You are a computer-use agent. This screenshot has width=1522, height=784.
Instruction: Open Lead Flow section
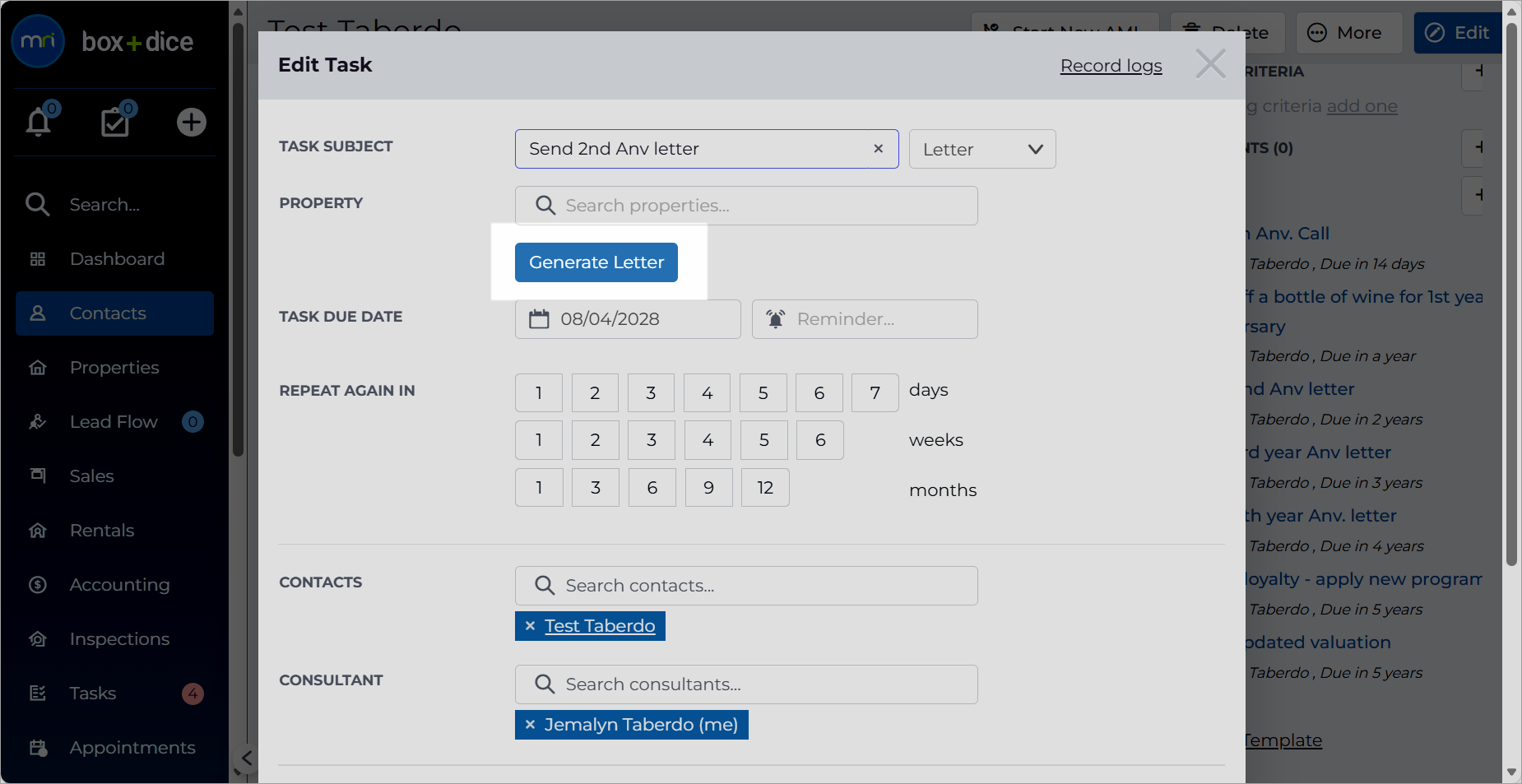coord(114,422)
